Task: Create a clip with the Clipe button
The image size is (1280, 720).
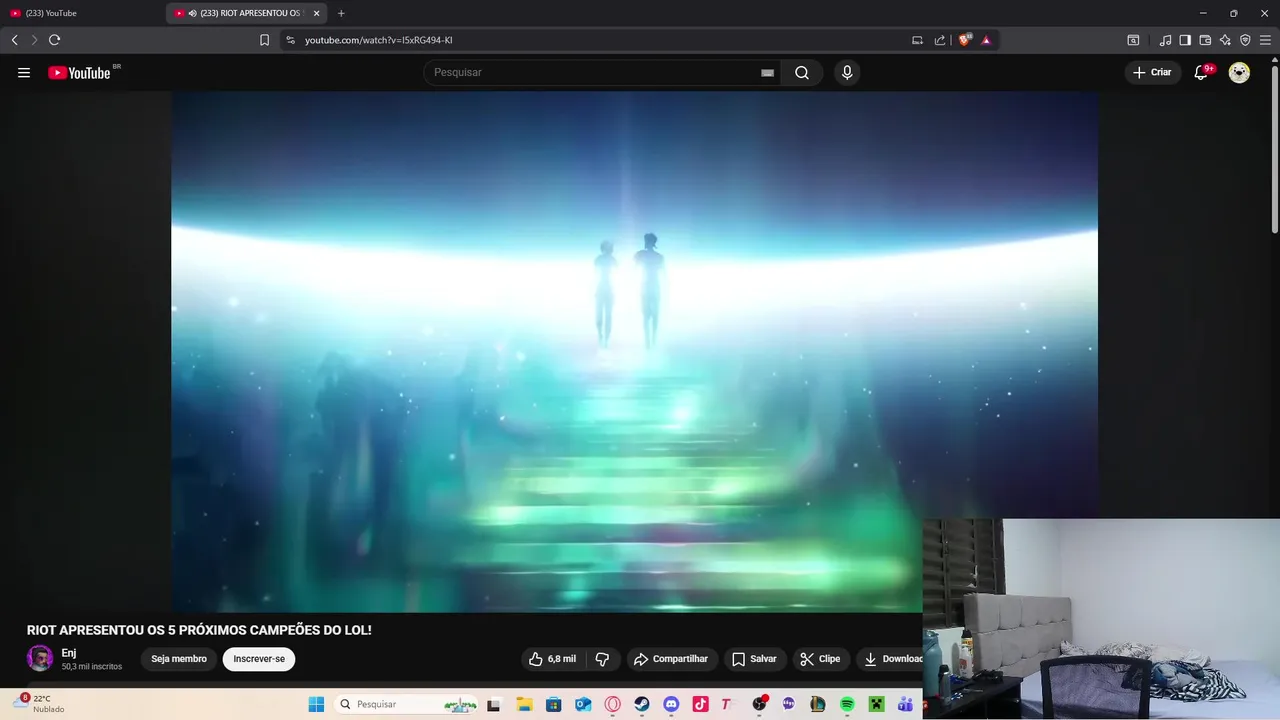Action: point(820,659)
